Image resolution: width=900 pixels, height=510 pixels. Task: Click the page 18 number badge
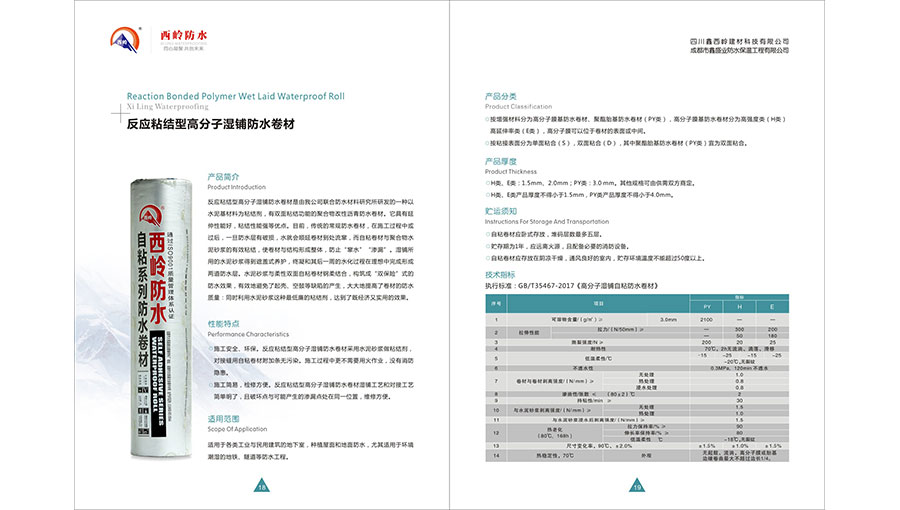tap(260, 487)
